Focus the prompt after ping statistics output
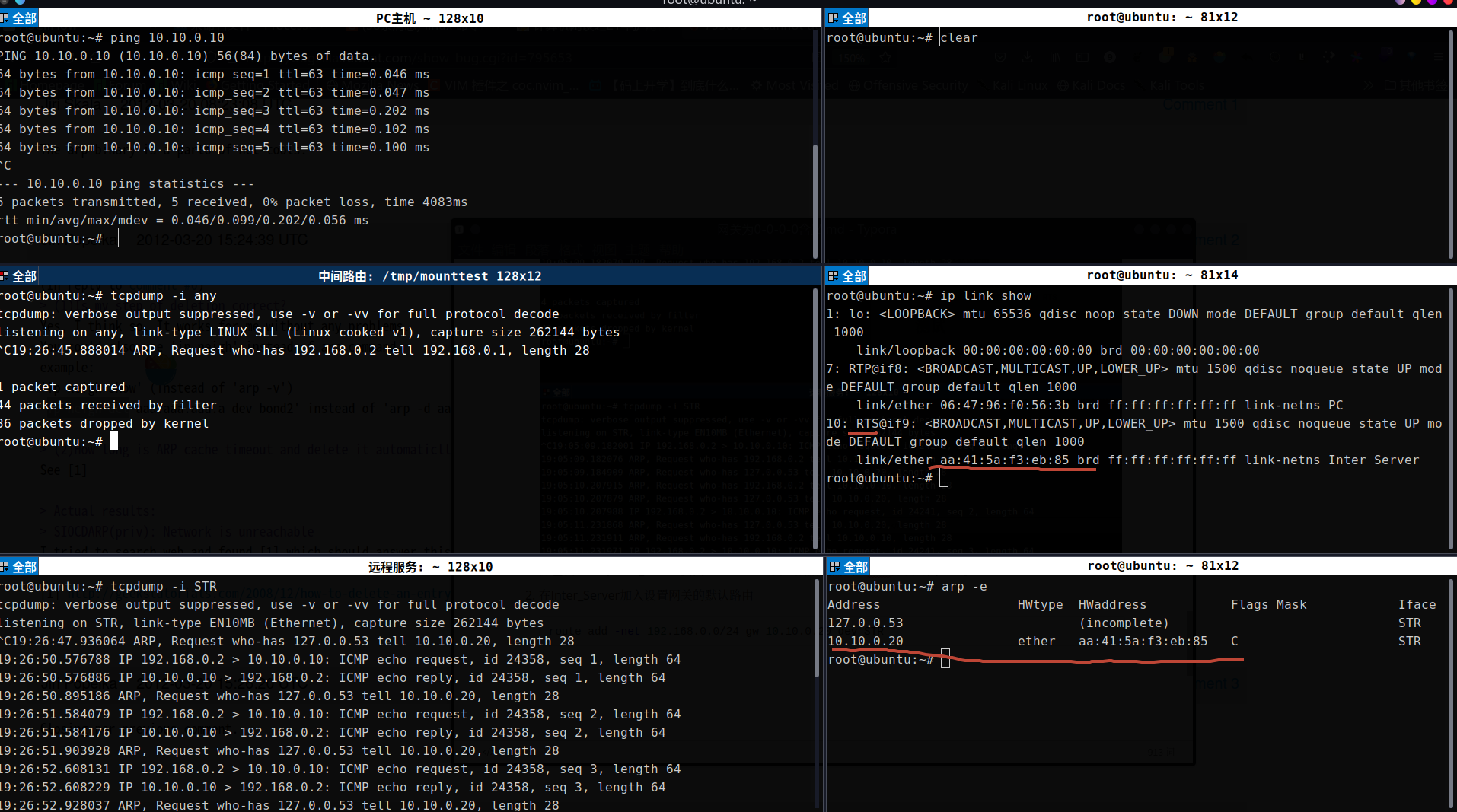The image size is (1457, 812). 114,239
